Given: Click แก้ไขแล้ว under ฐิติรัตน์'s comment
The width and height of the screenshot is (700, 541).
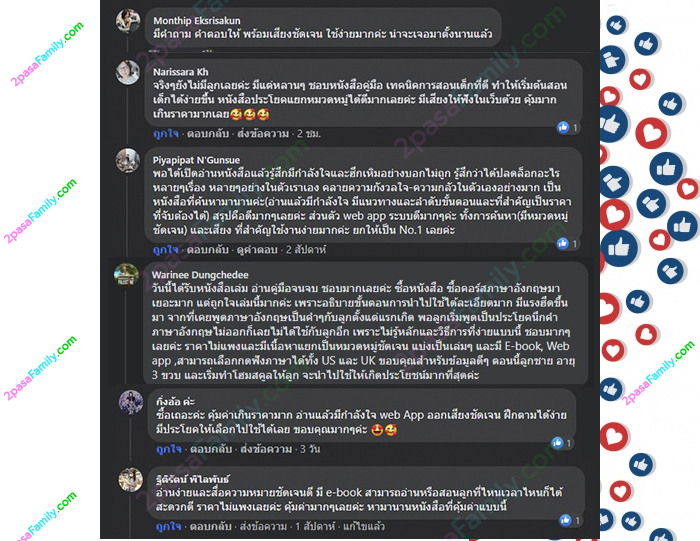Looking at the screenshot, I should point(364,526).
